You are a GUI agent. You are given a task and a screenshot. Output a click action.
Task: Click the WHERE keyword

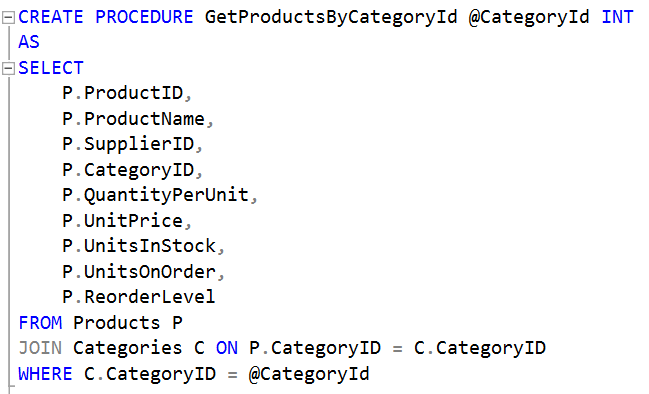click(46, 374)
